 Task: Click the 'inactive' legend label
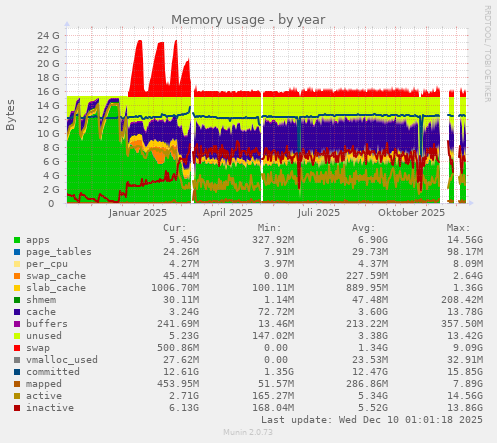(50, 408)
